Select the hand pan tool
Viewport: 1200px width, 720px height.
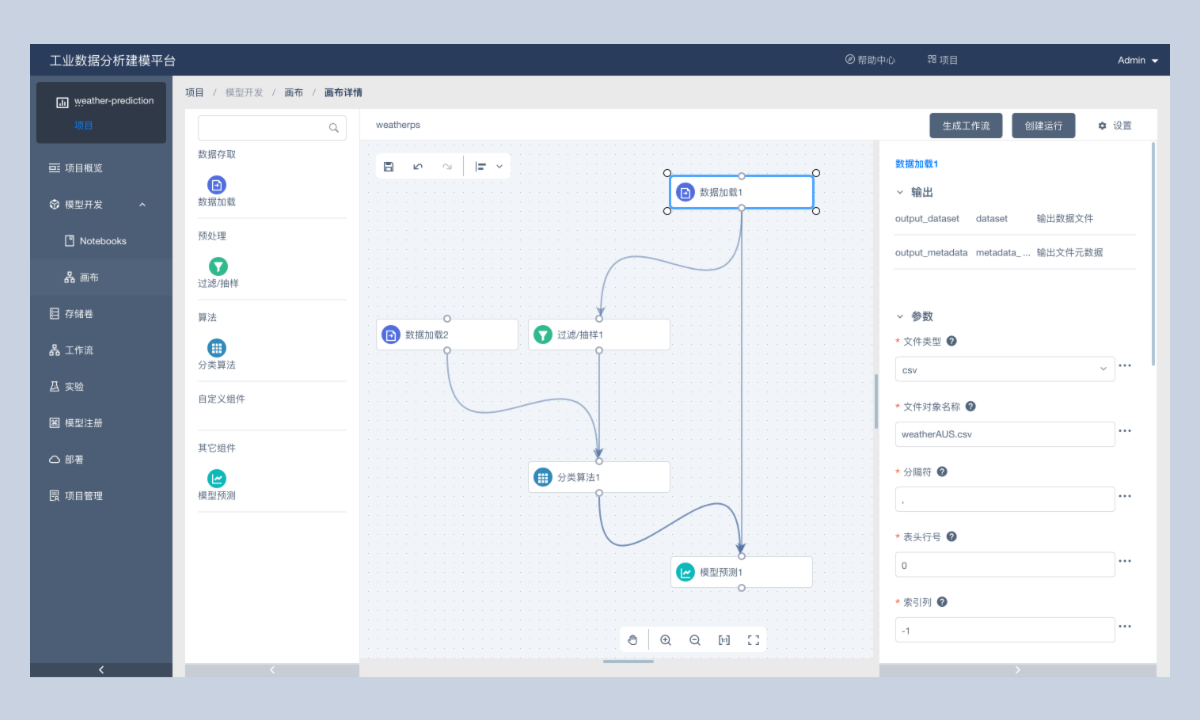click(x=632, y=640)
